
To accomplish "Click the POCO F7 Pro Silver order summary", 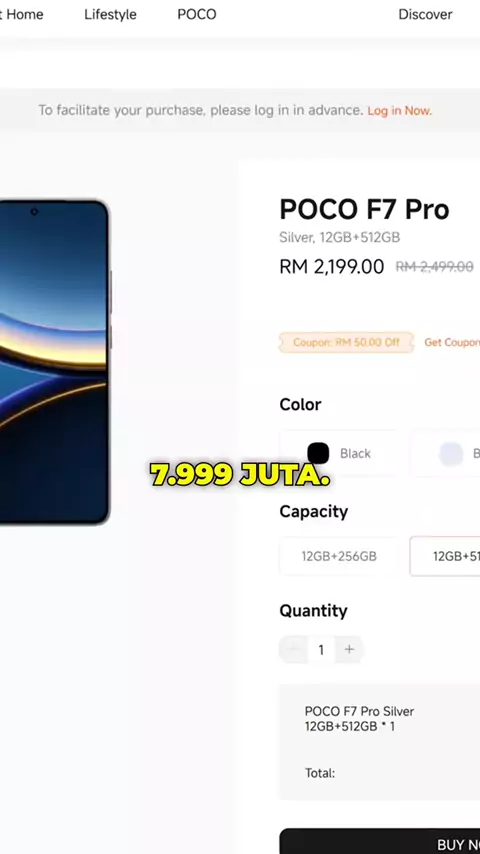I will [360, 718].
